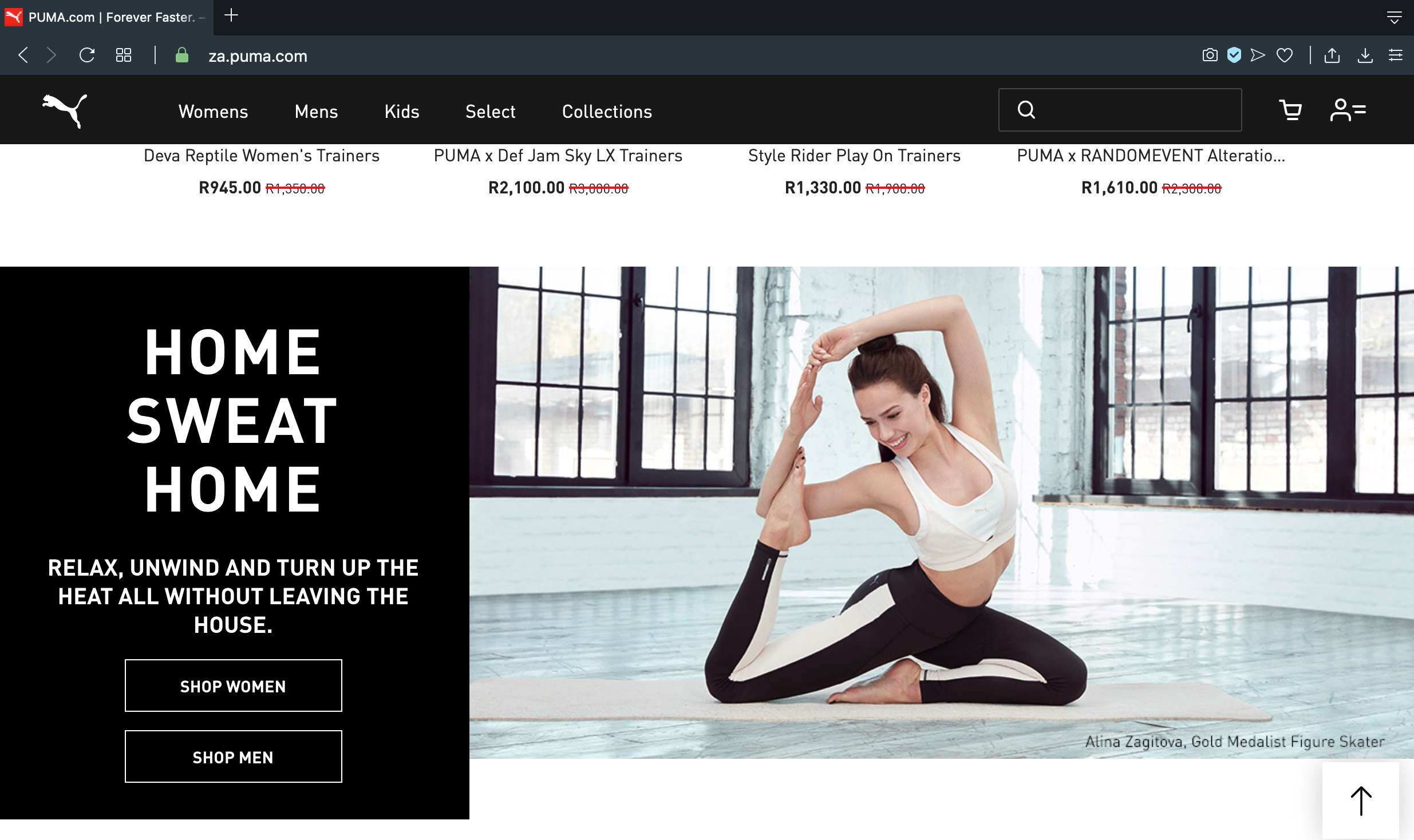Open the user account menu icon
This screenshot has height=840, width=1414.
click(x=1348, y=110)
